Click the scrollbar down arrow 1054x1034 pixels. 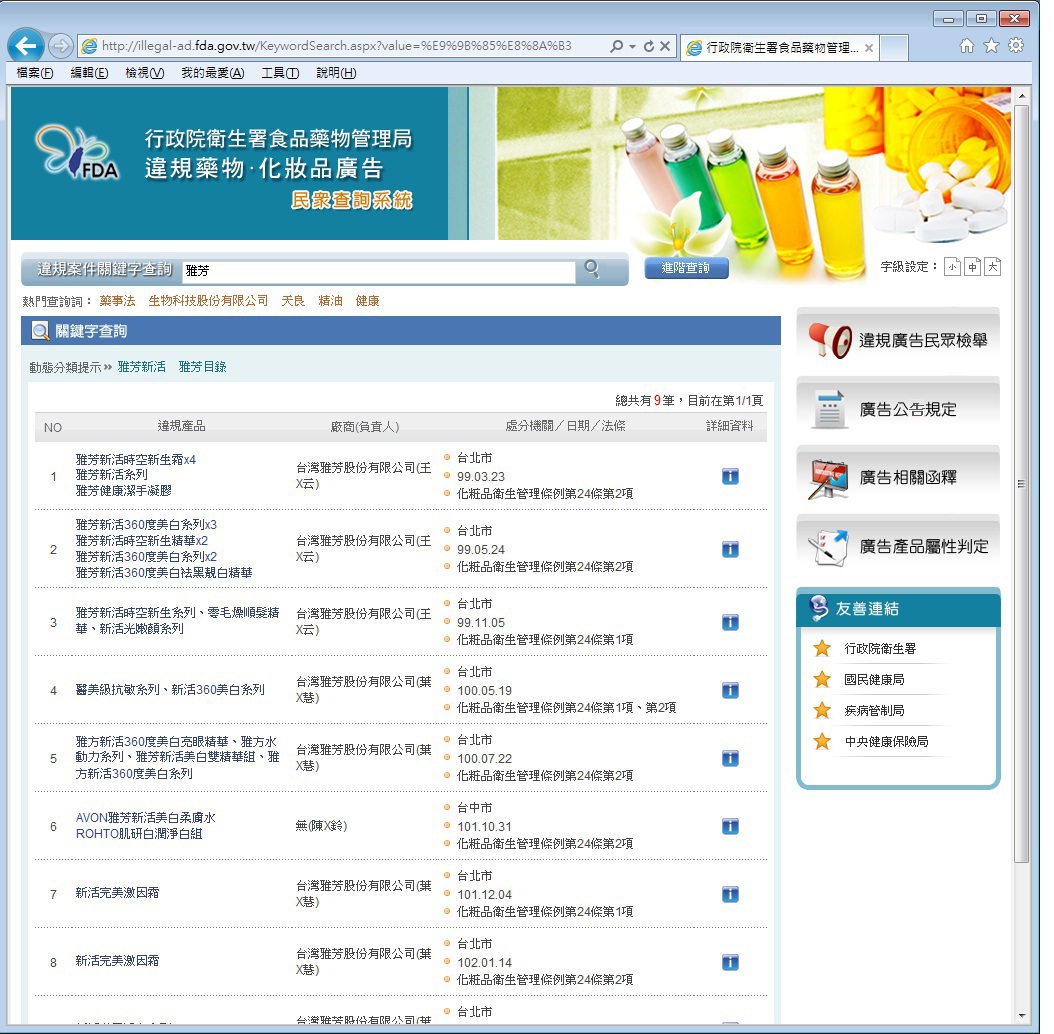[x=1022, y=1015]
